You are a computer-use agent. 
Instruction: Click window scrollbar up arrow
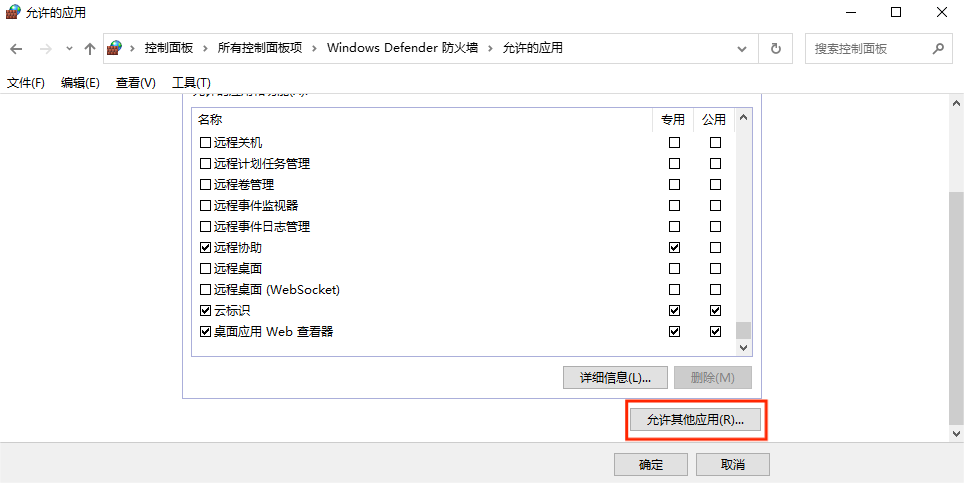coord(957,103)
